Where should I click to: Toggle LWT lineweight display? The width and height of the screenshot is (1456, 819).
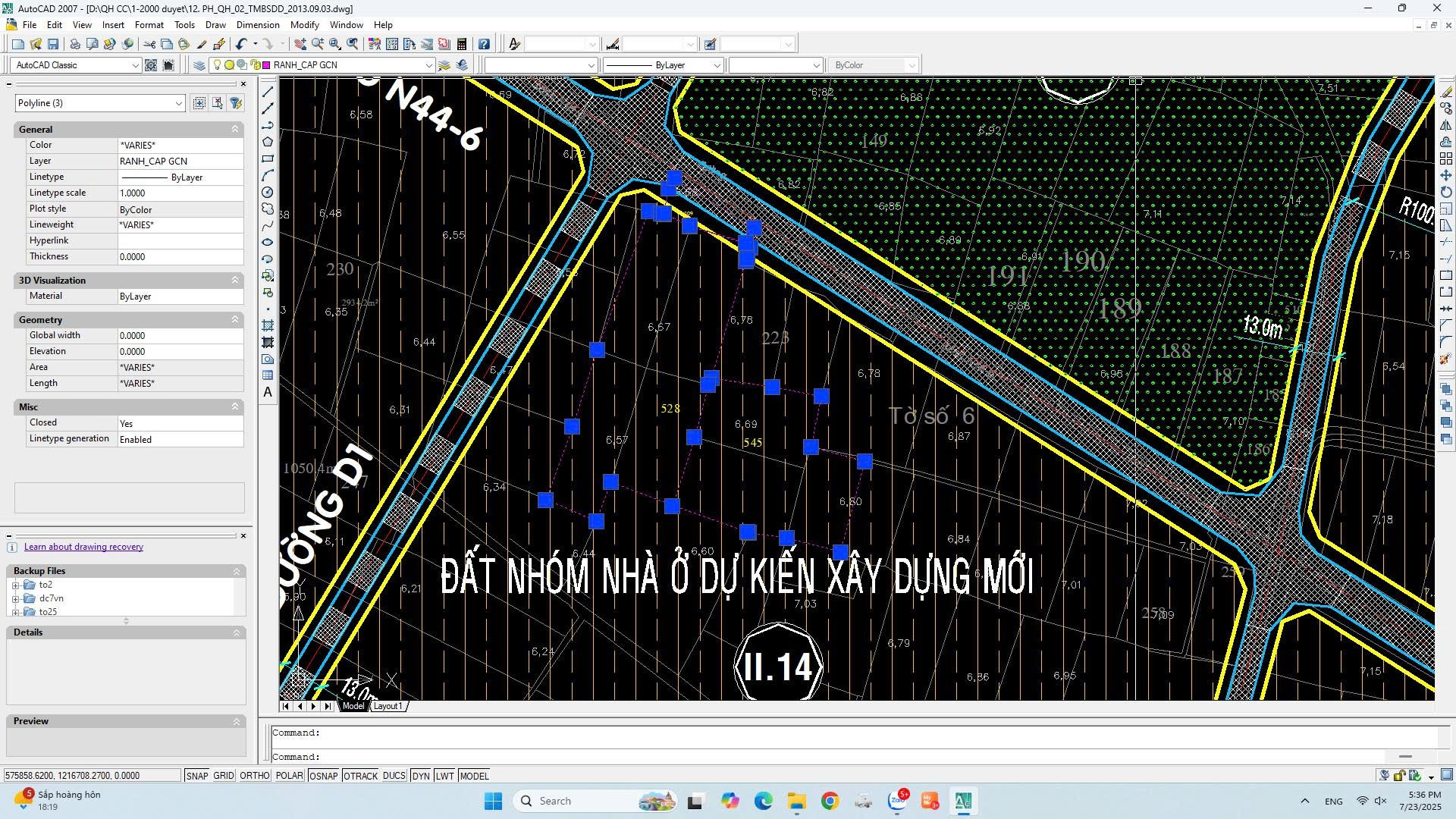(x=444, y=776)
